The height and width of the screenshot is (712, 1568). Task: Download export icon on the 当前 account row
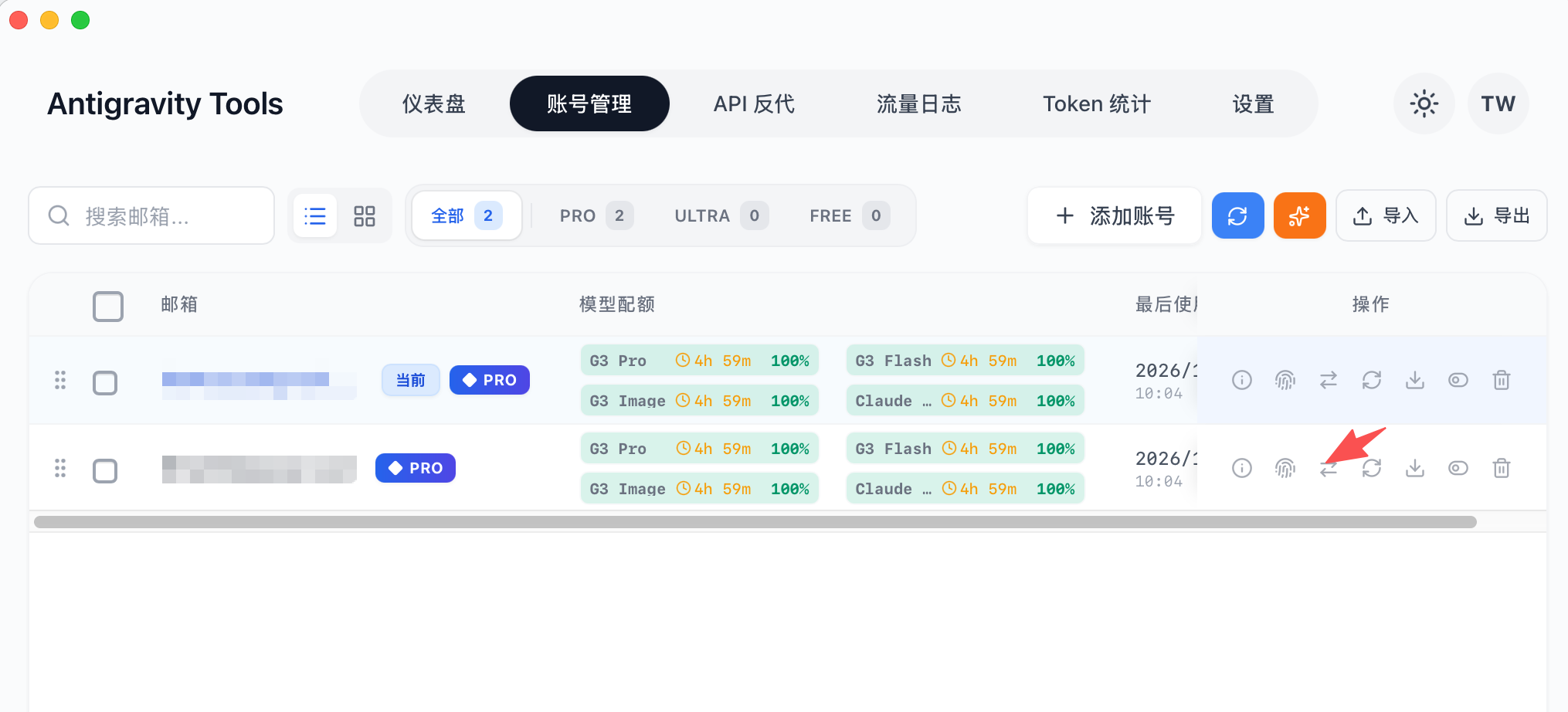click(1415, 380)
